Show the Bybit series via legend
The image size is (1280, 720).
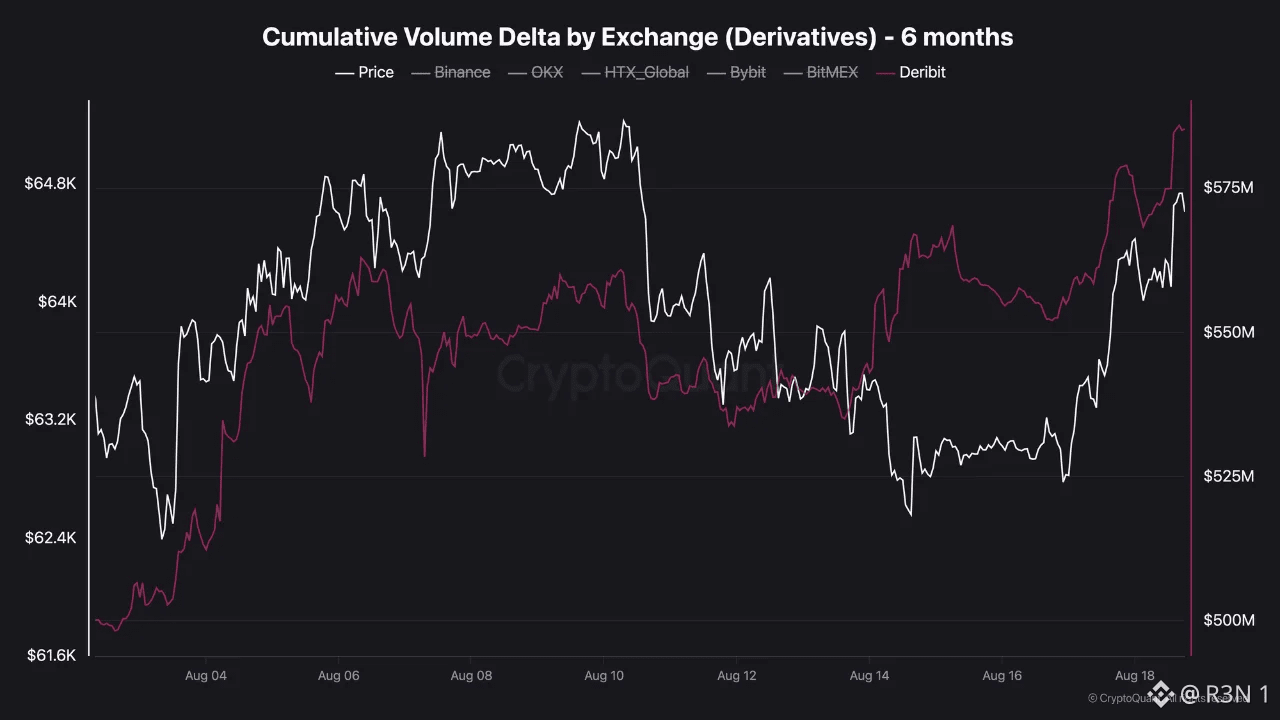coord(735,72)
